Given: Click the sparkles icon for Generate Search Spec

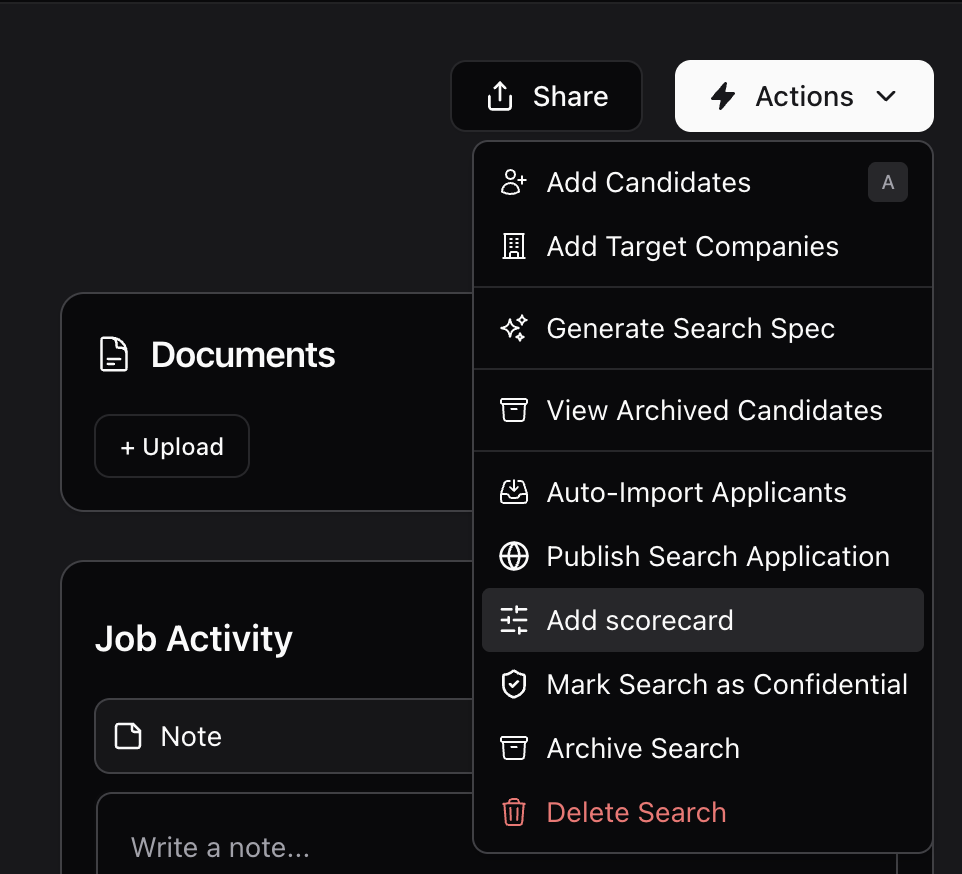Looking at the screenshot, I should coord(514,328).
